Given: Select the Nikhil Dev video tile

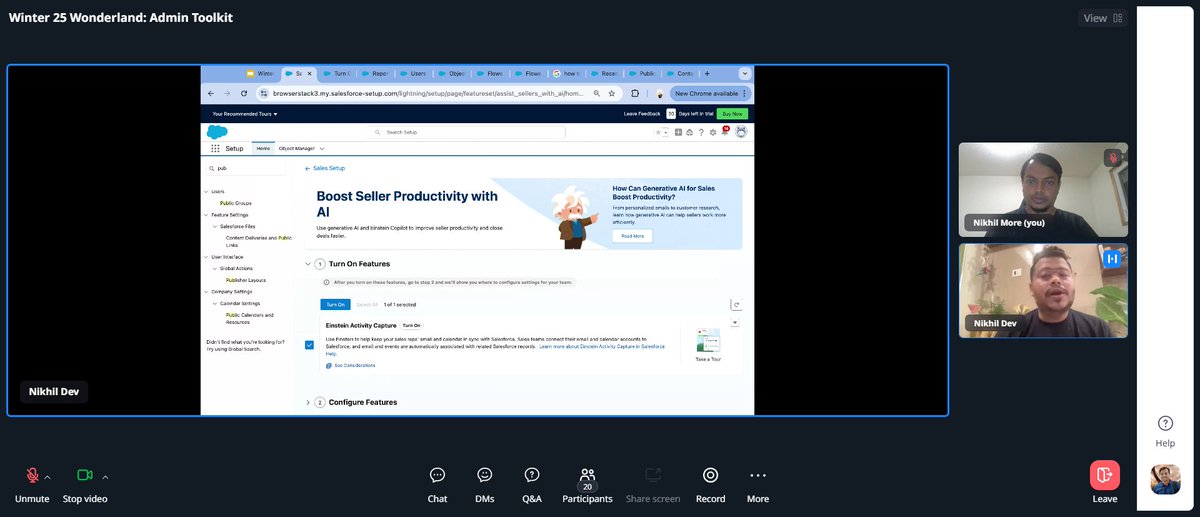Looking at the screenshot, I should point(1043,290).
